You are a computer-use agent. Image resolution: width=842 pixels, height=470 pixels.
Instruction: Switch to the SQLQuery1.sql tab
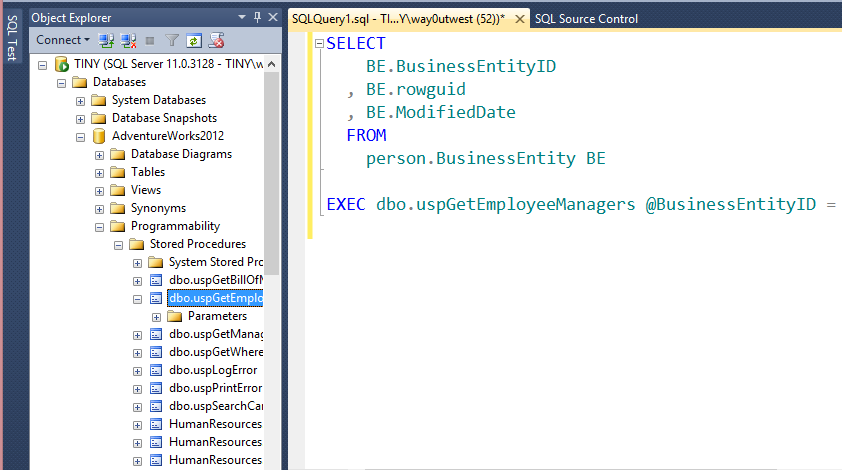coord(398,19)
